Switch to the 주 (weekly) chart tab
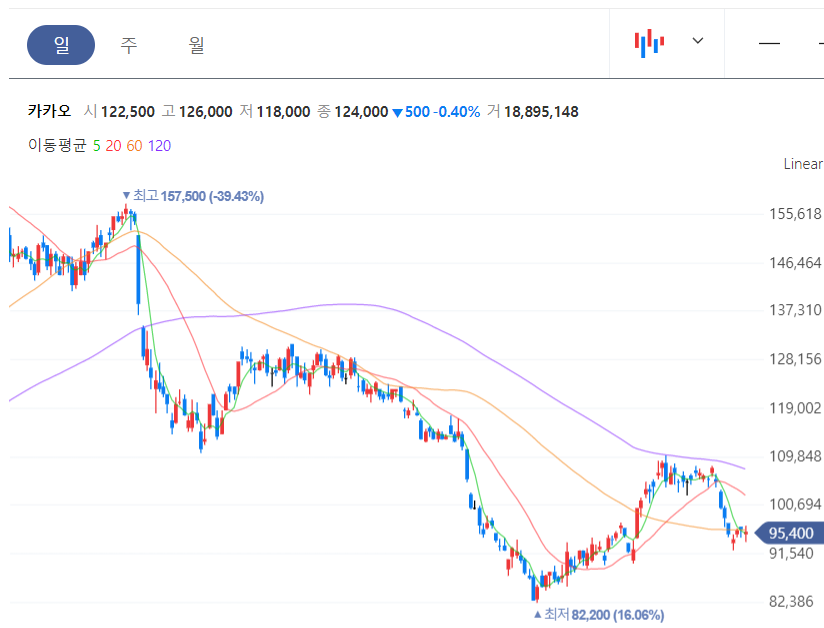The height and width of the screenshot is (628, 824). coord(129,45)
